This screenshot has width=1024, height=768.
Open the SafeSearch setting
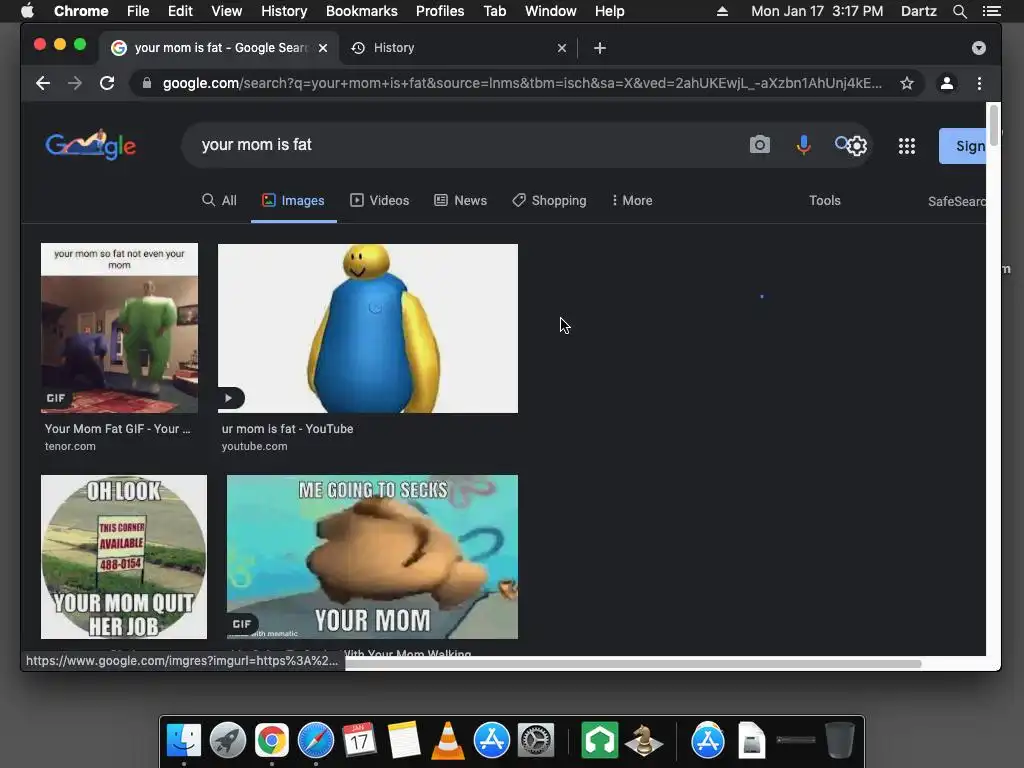tap(957, 201)
